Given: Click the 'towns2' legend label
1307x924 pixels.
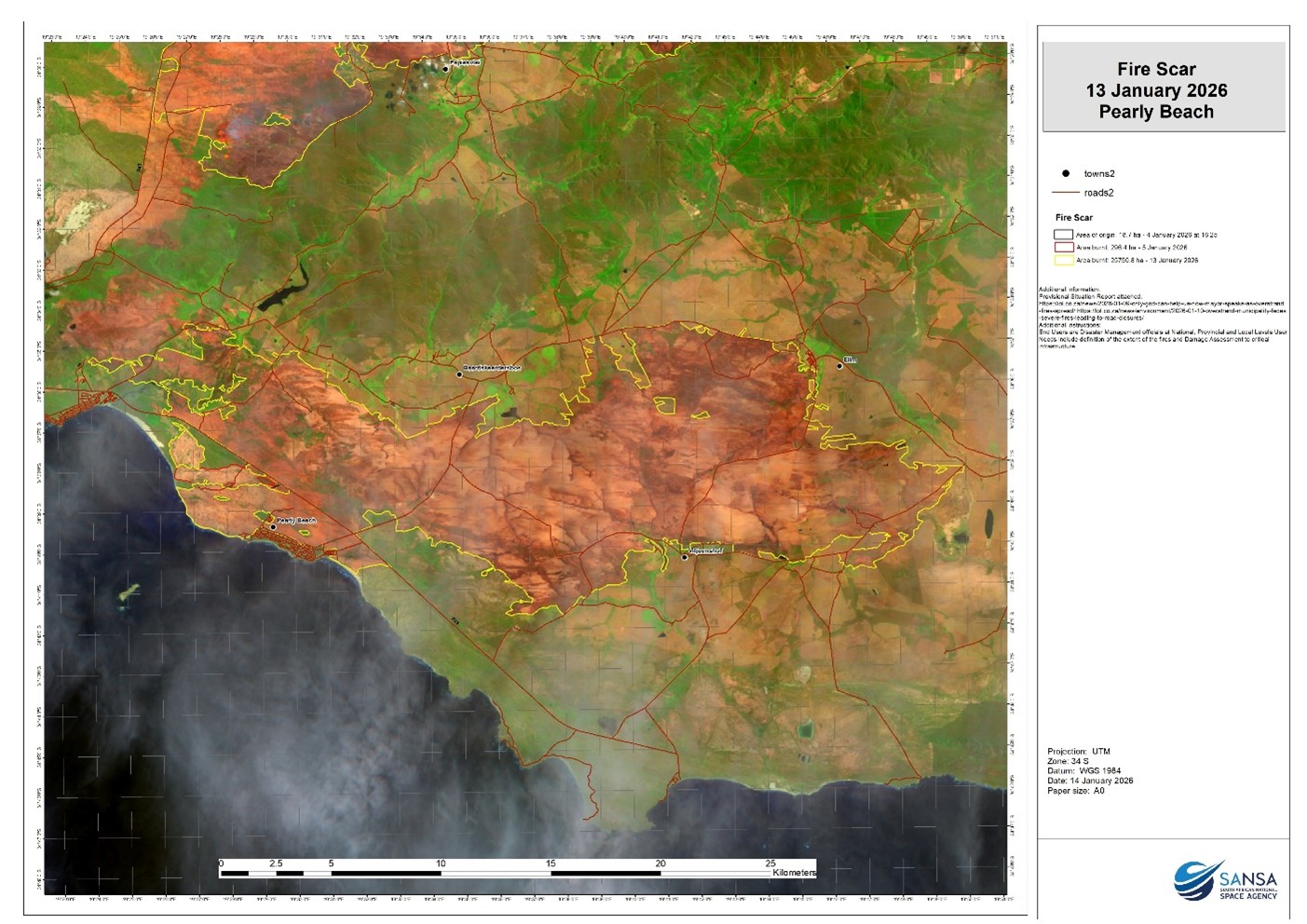Looking at the screenshot, I should (1099, 174).
